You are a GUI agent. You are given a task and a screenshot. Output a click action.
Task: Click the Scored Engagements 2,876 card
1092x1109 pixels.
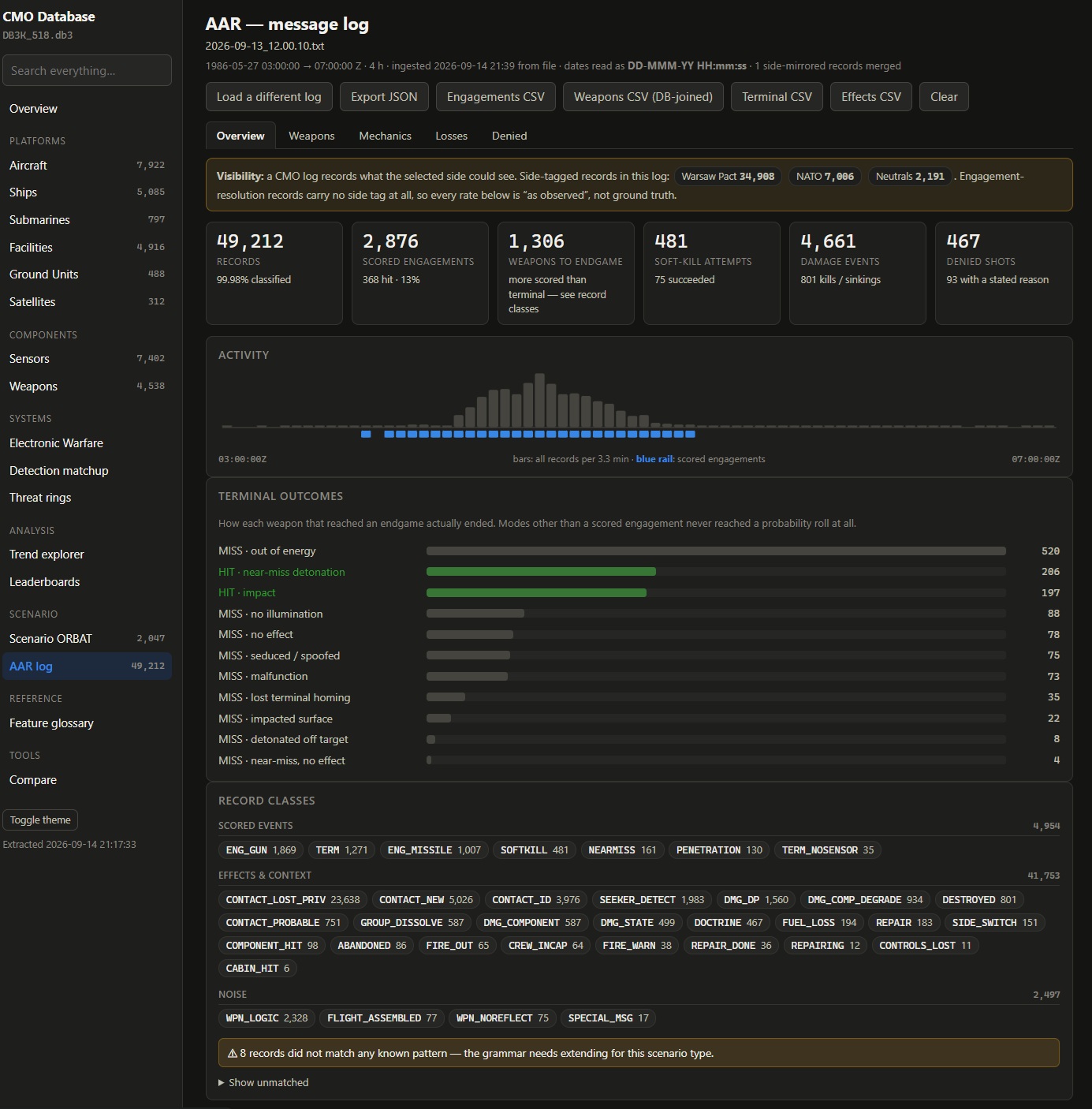point(419,273)
